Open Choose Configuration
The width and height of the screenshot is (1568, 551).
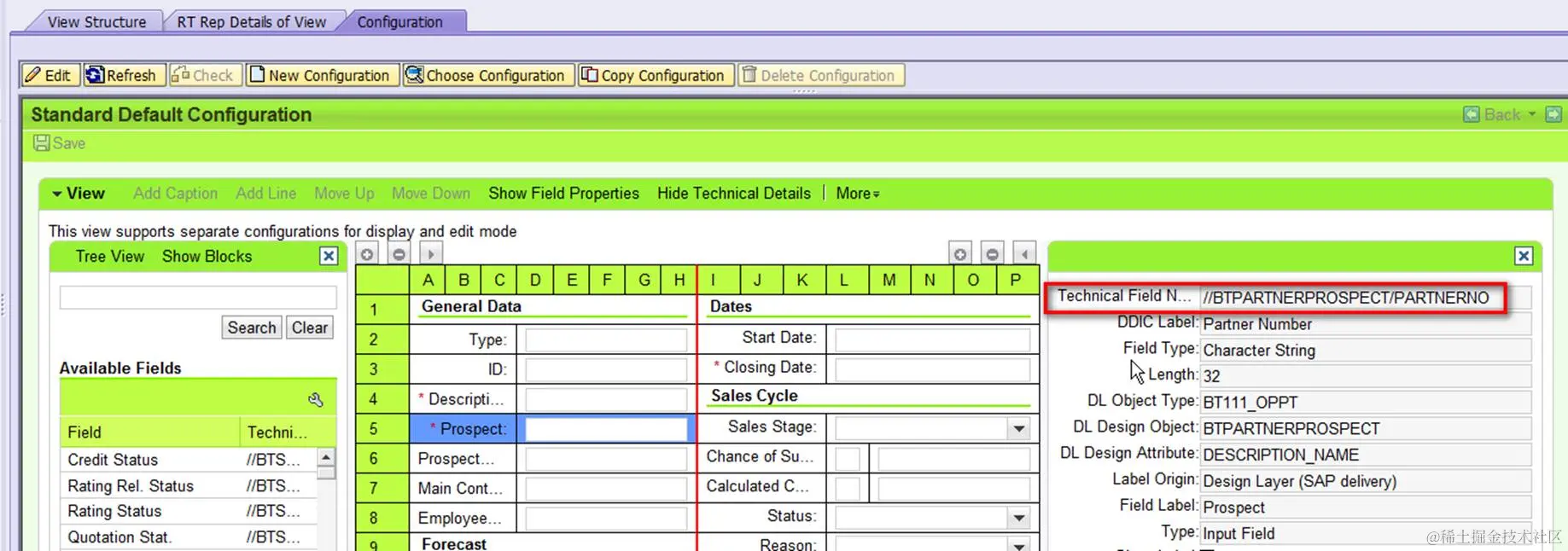click(487, 75)
